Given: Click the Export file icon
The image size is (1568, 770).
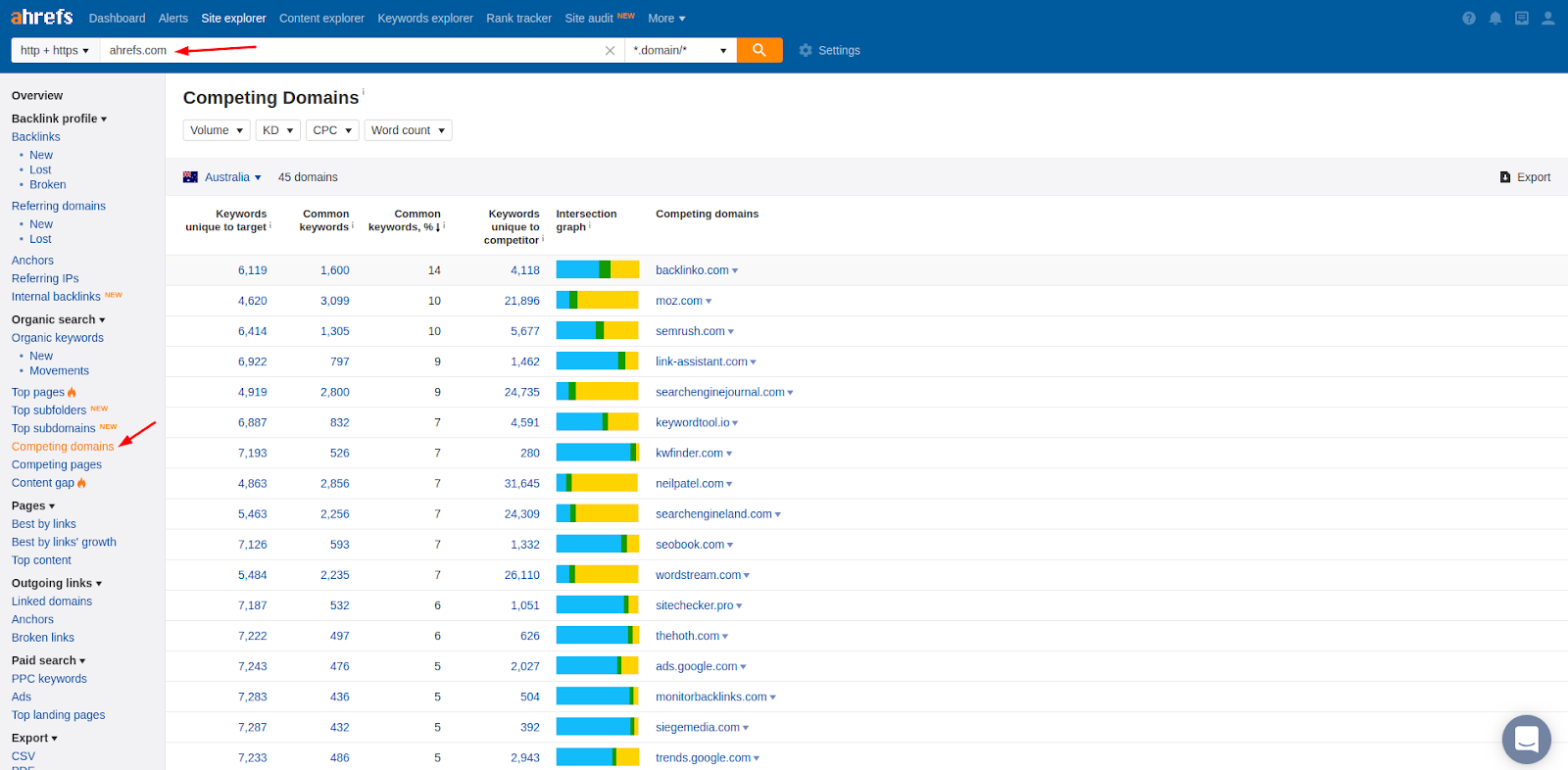Looking at the screenshot, I should 1505,177.
